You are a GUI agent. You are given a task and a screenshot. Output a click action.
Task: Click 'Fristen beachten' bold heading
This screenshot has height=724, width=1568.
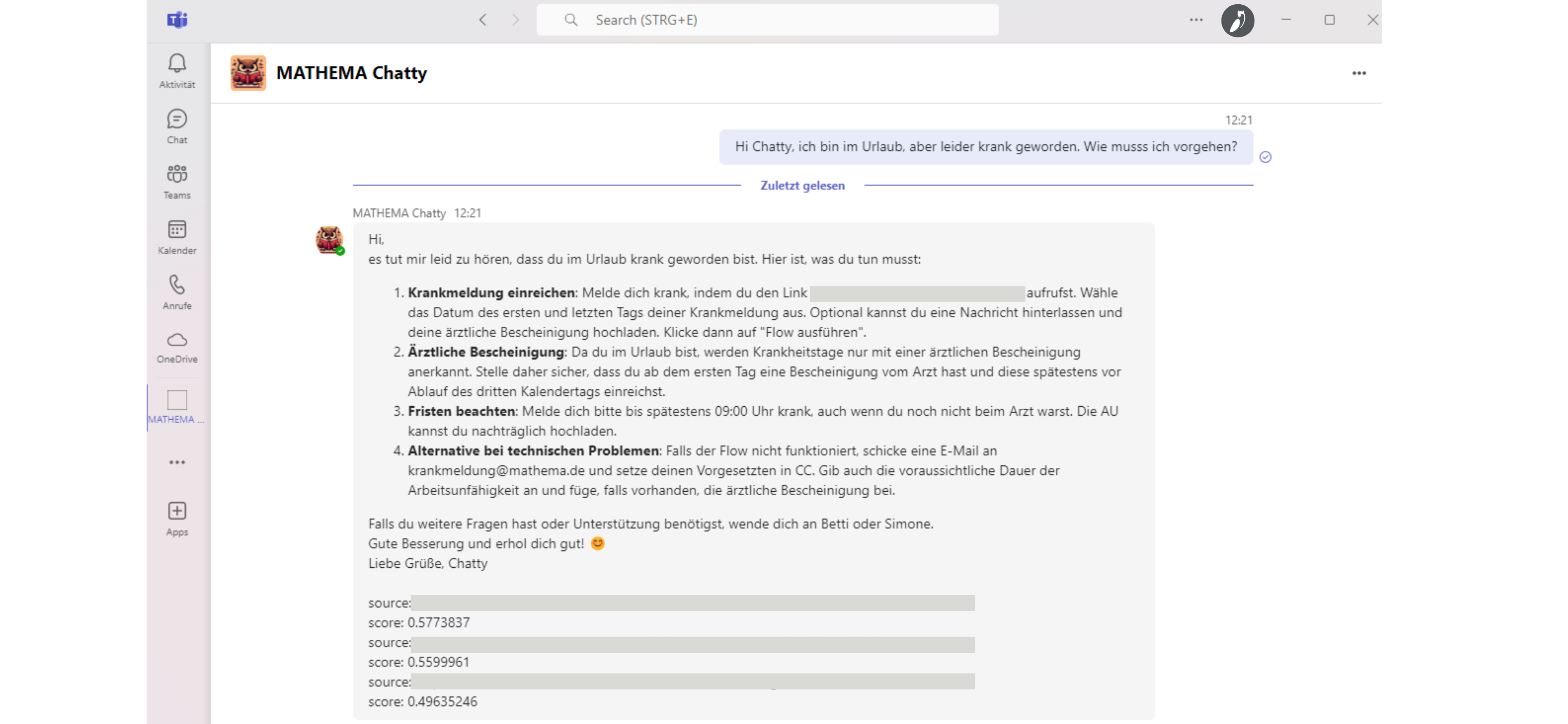click(461, 411)
